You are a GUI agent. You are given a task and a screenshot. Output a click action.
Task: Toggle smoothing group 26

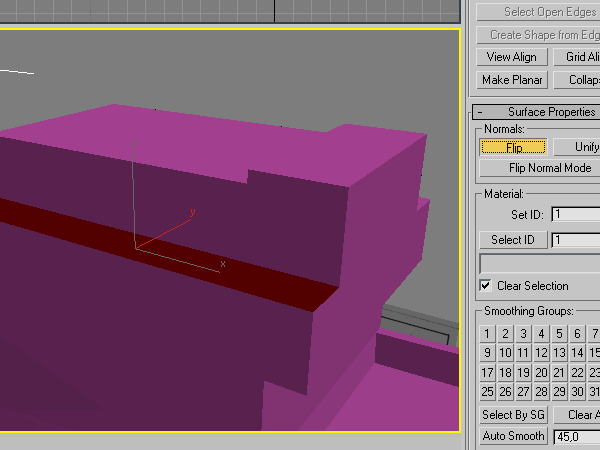click(x=505, y=391)
